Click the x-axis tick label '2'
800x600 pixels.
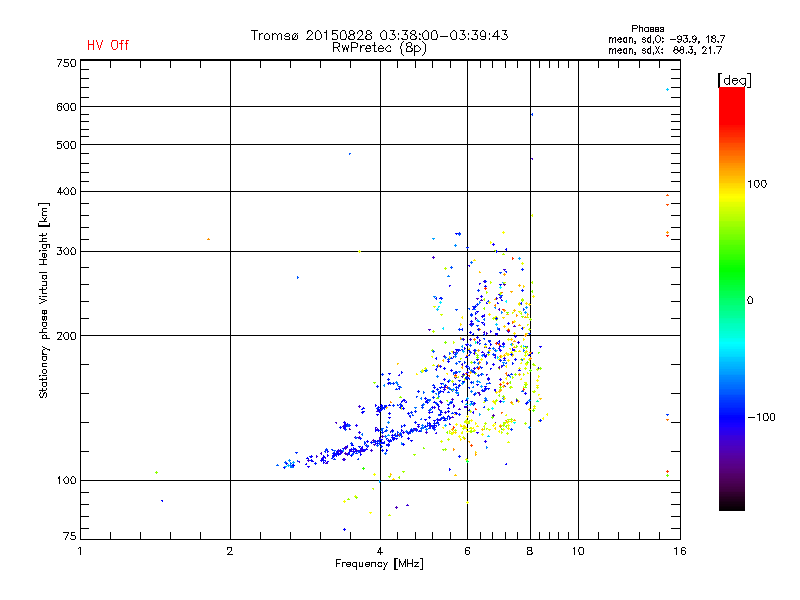(x=230, y=551)
